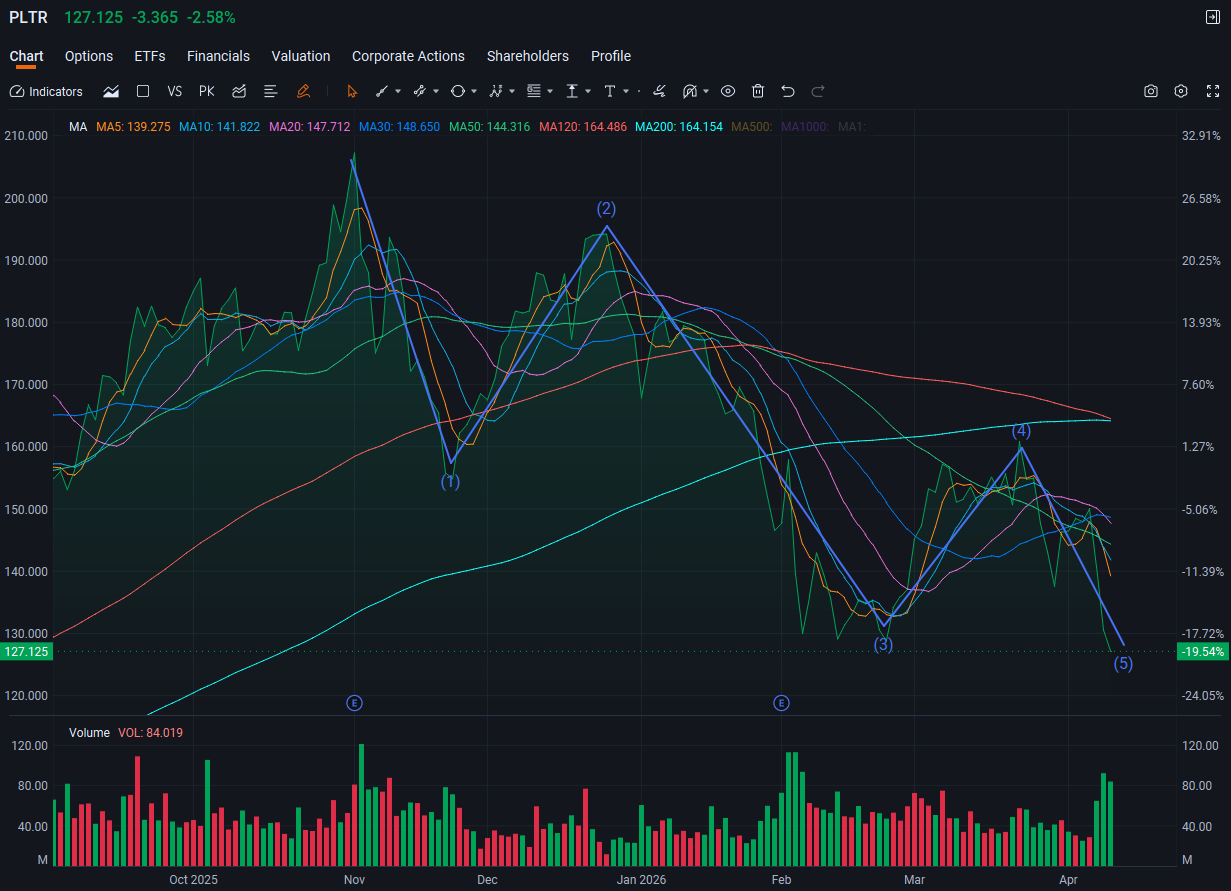The height and width of the screenshot is (891, 1231).
Task: Click the MA indicator label
Action: (x=78, y=127)
